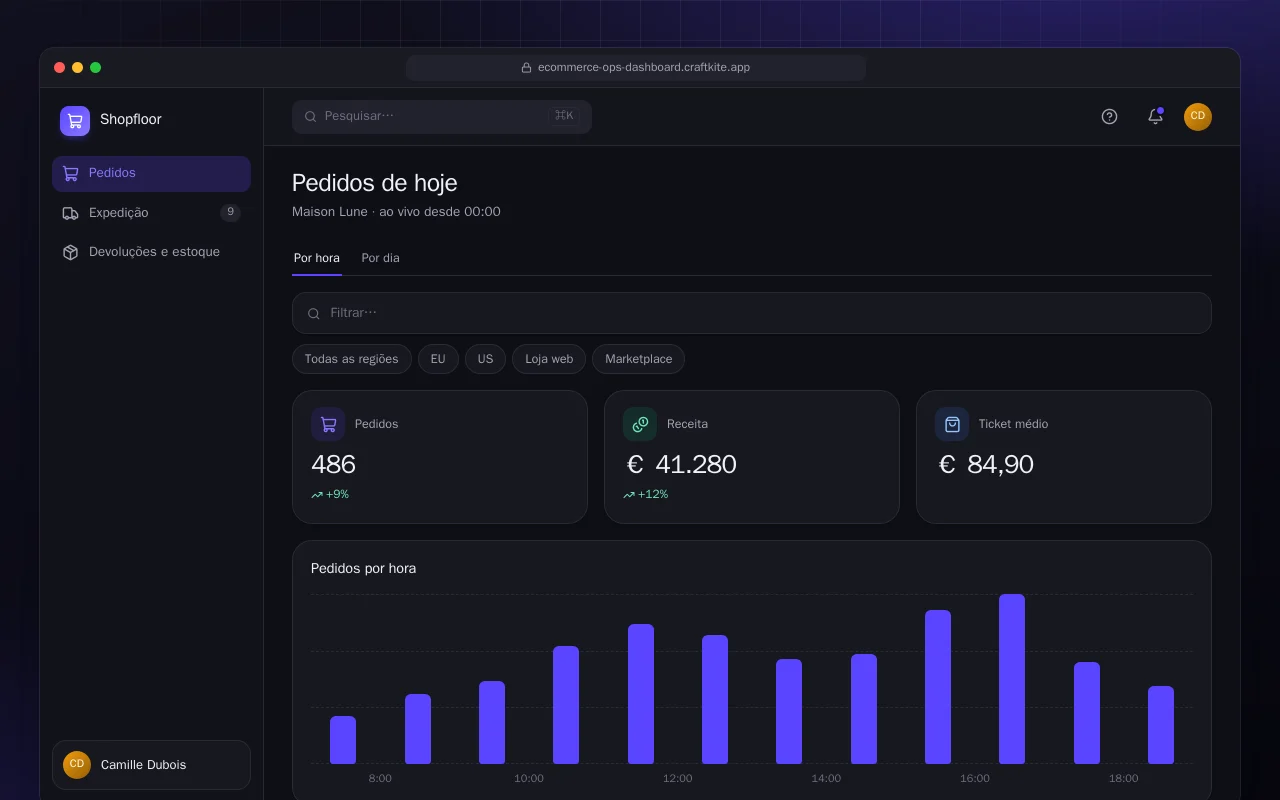Click the € 84,90 average ticket value

tap(985, 464)
